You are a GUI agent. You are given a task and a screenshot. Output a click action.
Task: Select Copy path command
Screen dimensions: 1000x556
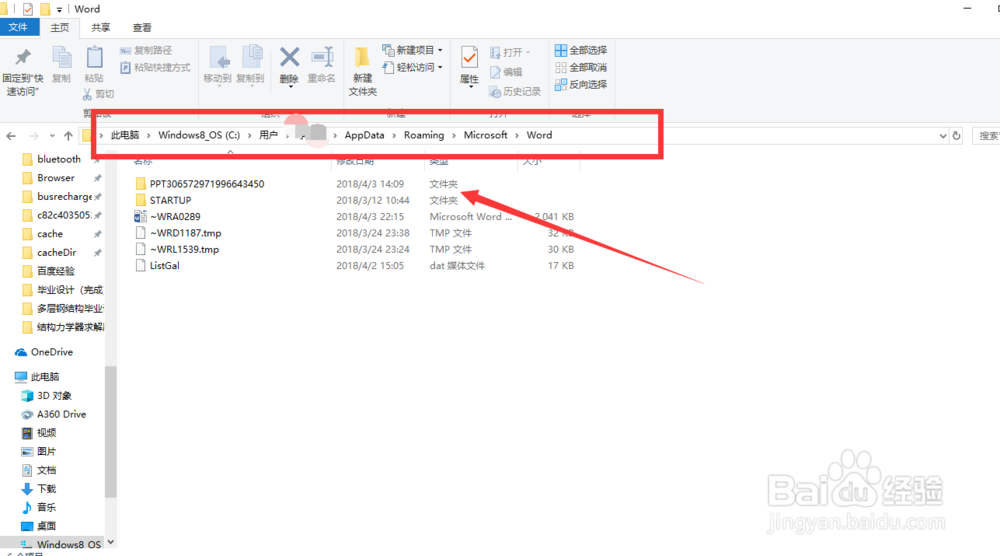point(146,50)
